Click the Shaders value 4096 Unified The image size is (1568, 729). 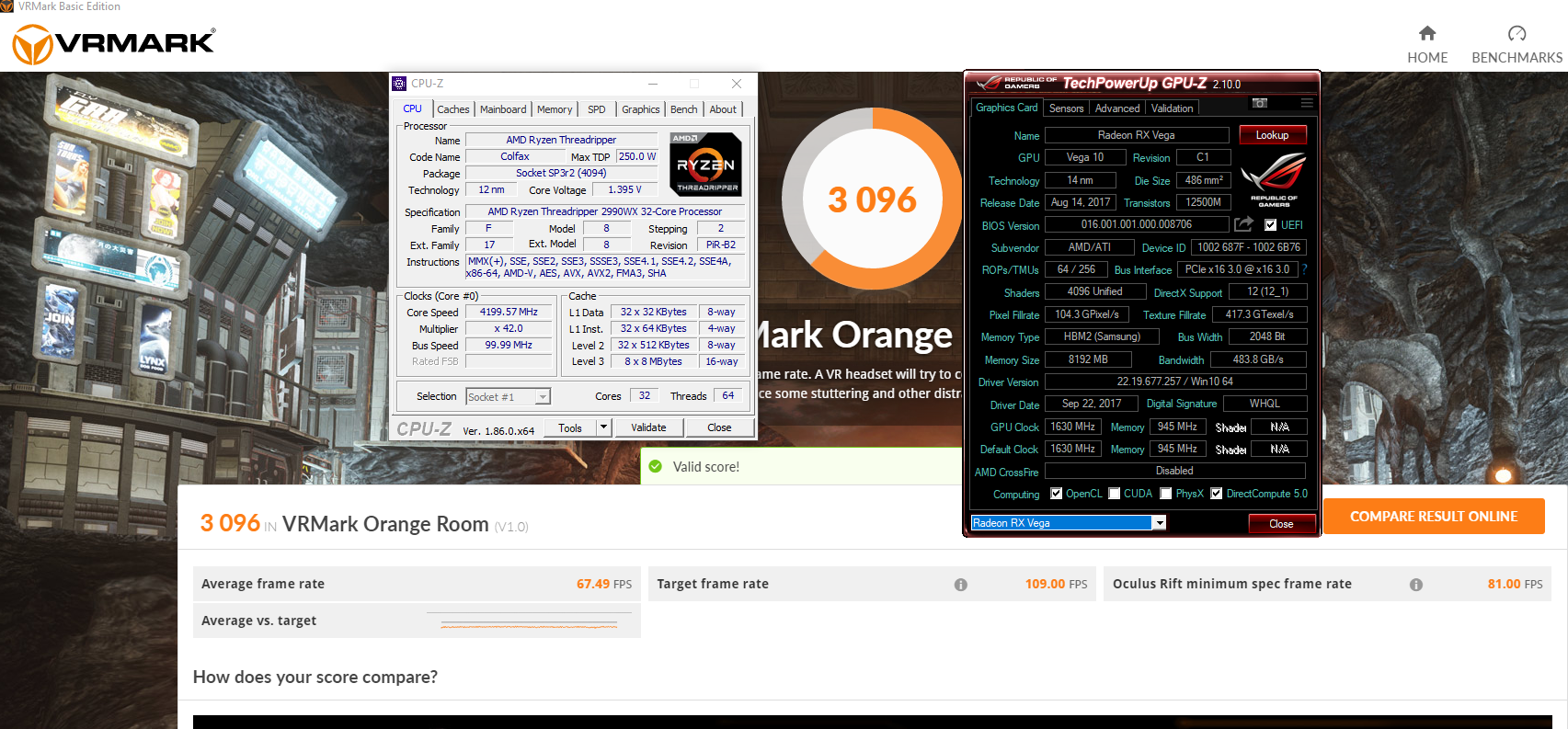click(x=1094, y=291)
